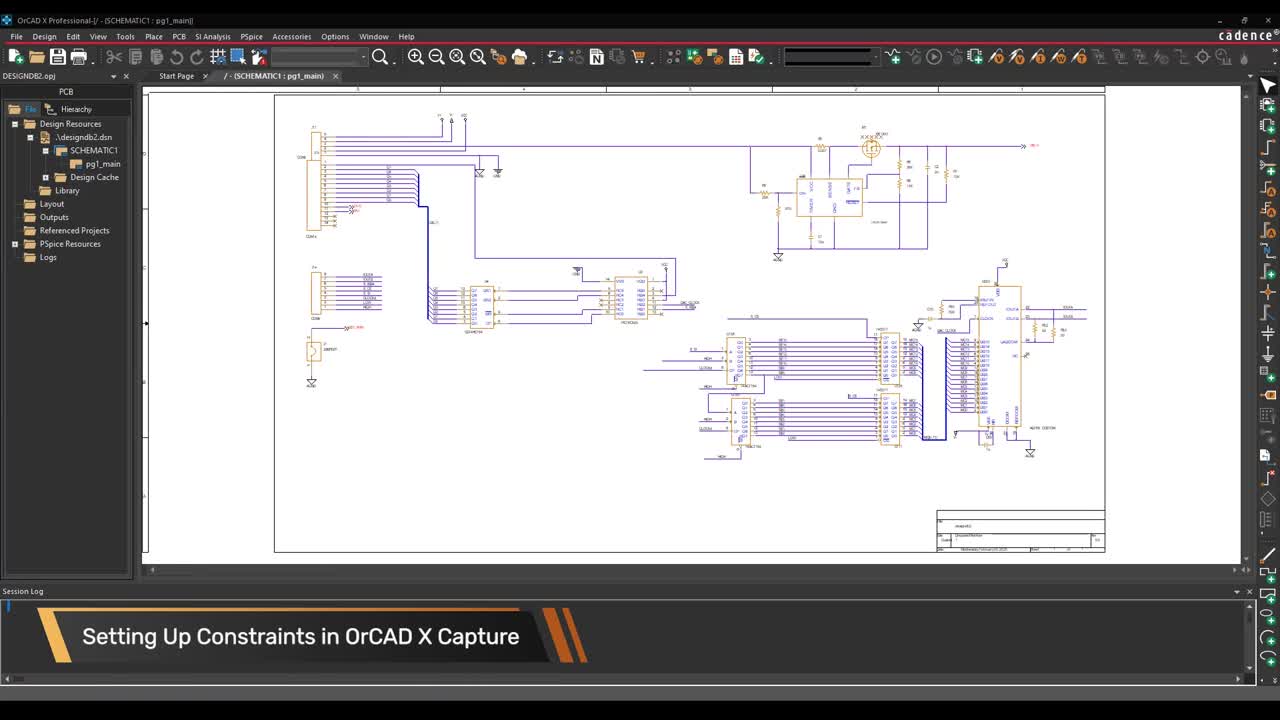Close the Session Log panel
The width and height of the screenshot is (1280, 720).
1250,592
